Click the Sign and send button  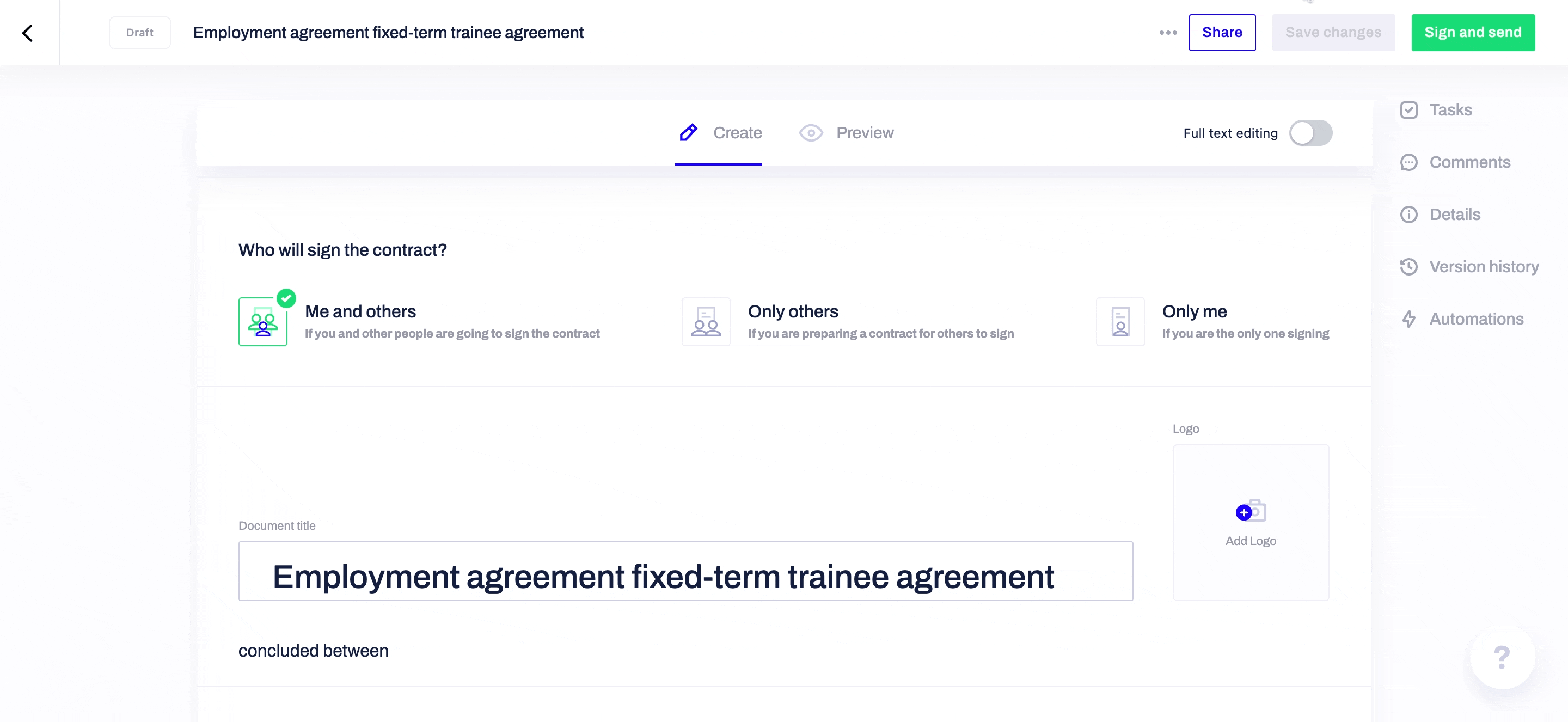point(1472,33)
